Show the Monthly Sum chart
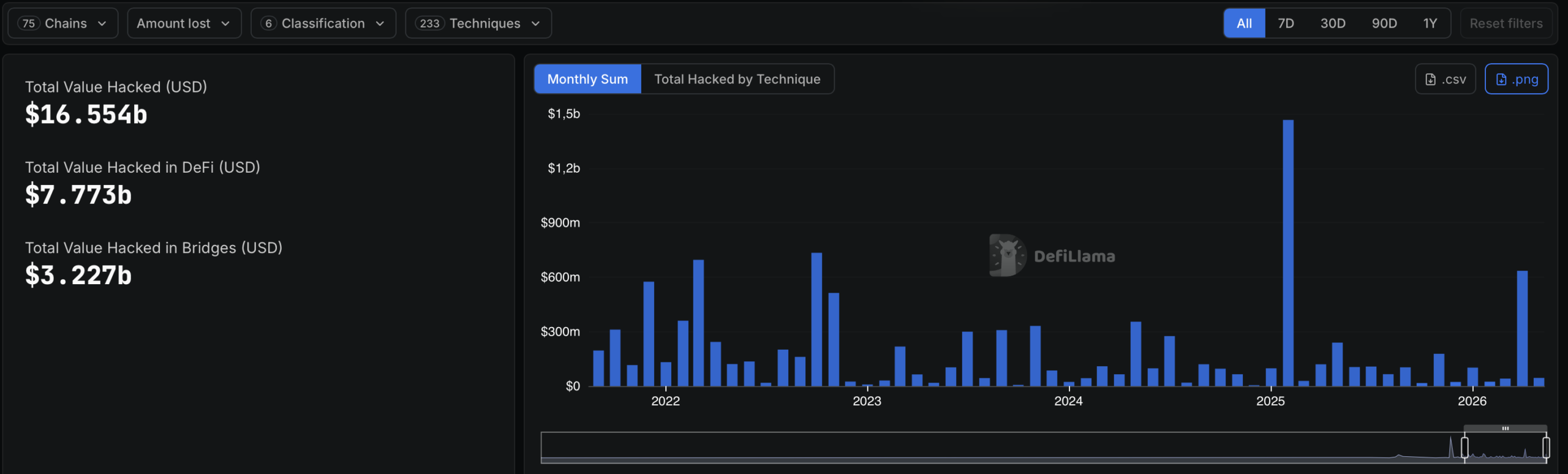 (587, 79)
